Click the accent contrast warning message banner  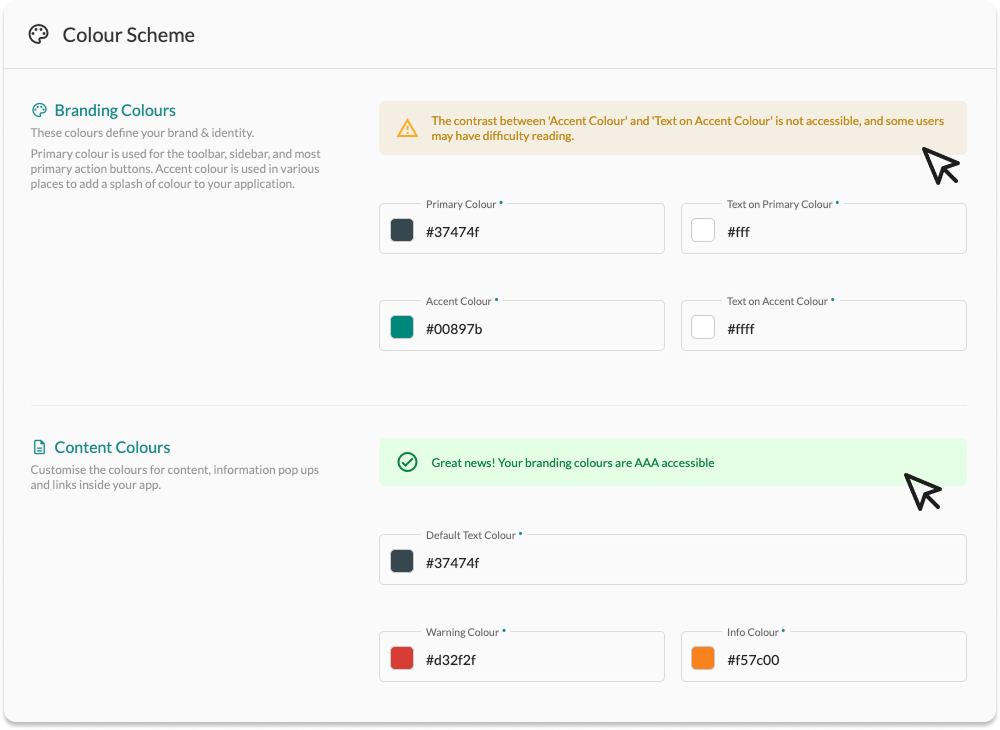[x=672, y=128]
